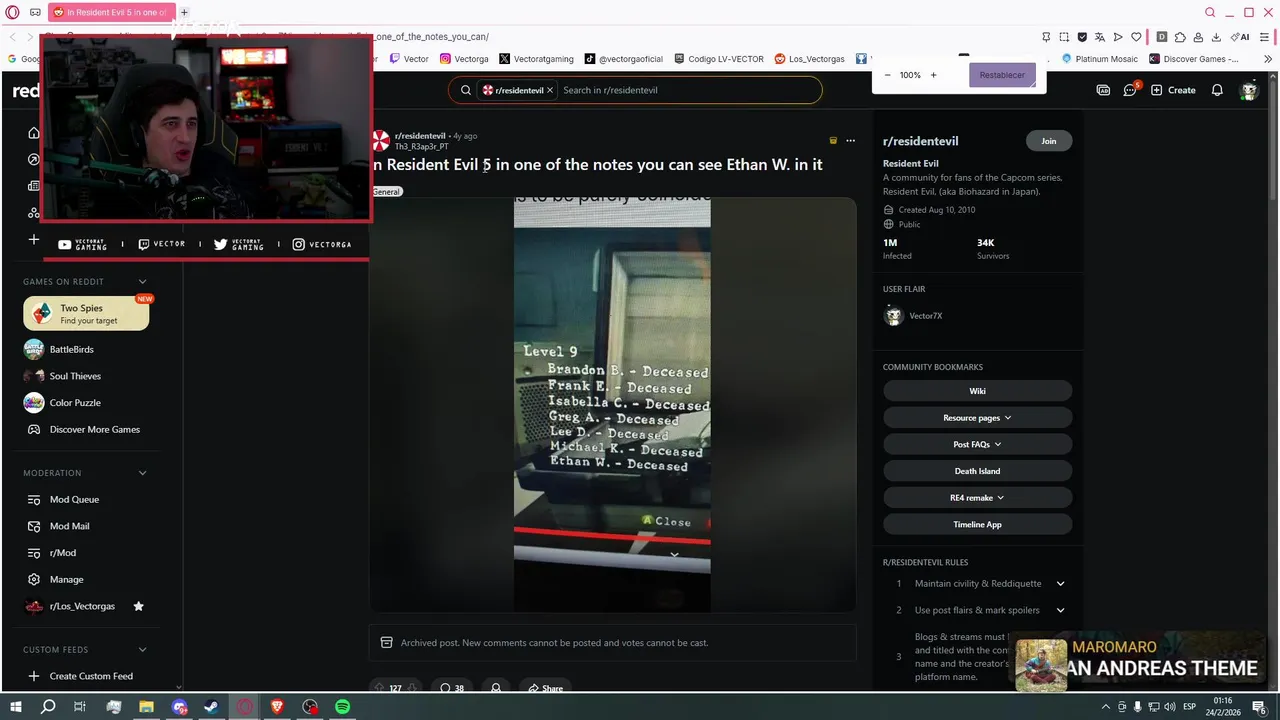Open the user avatar menu

(1248, 90)
